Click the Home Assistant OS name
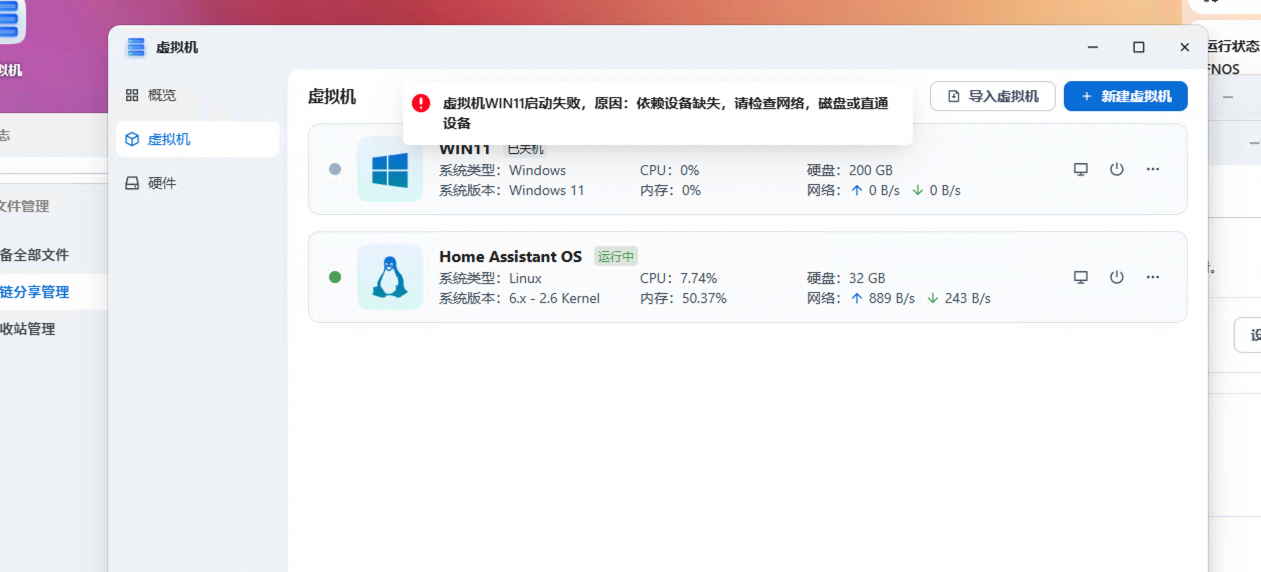 point(510,257)
